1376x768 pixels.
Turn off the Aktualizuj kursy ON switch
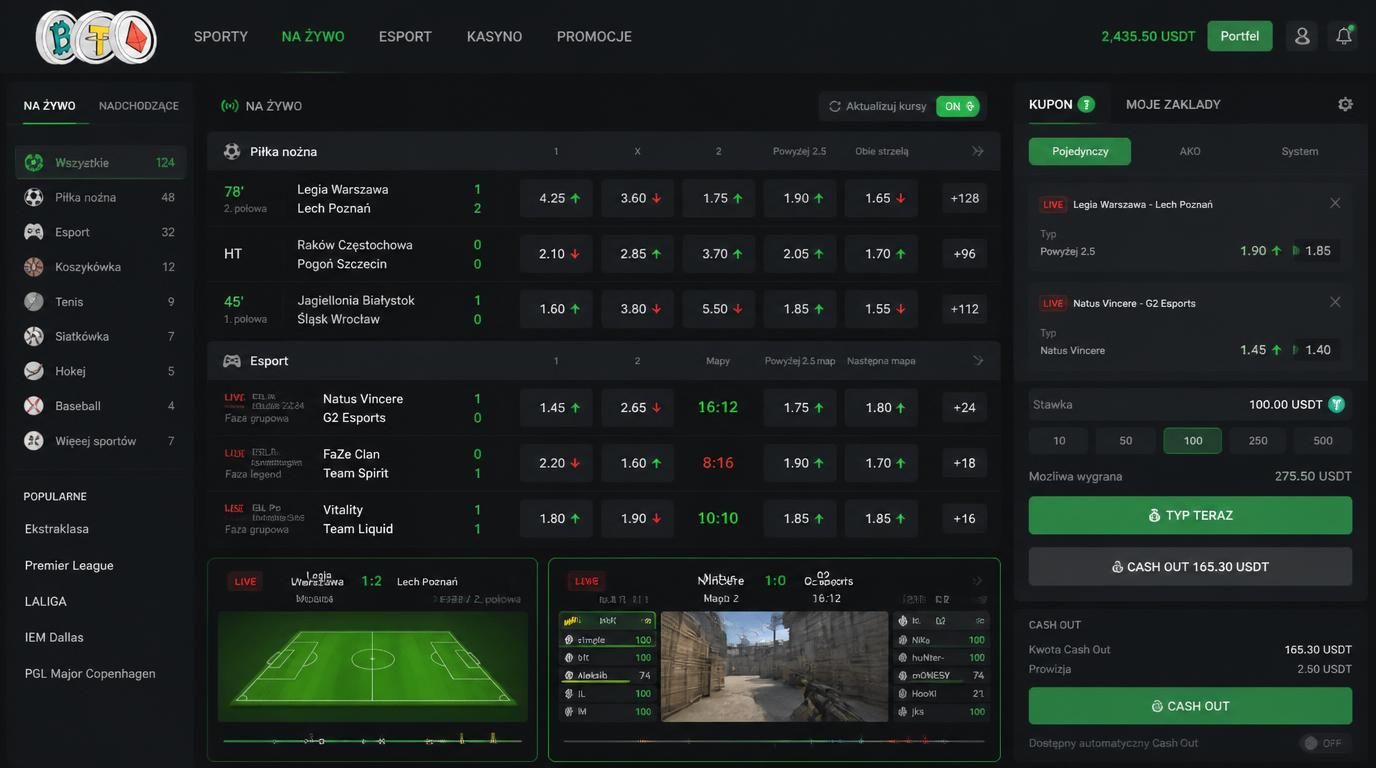pos(957,106)
